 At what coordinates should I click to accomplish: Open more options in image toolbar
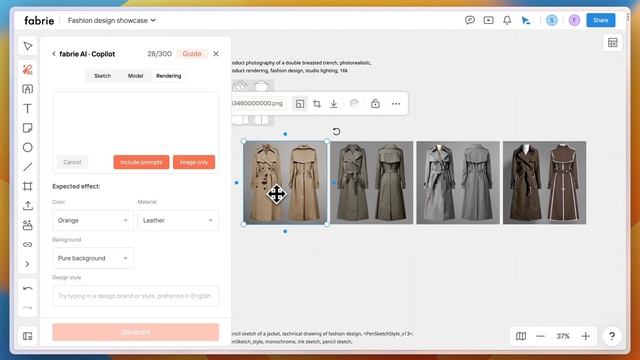point(396,104)
